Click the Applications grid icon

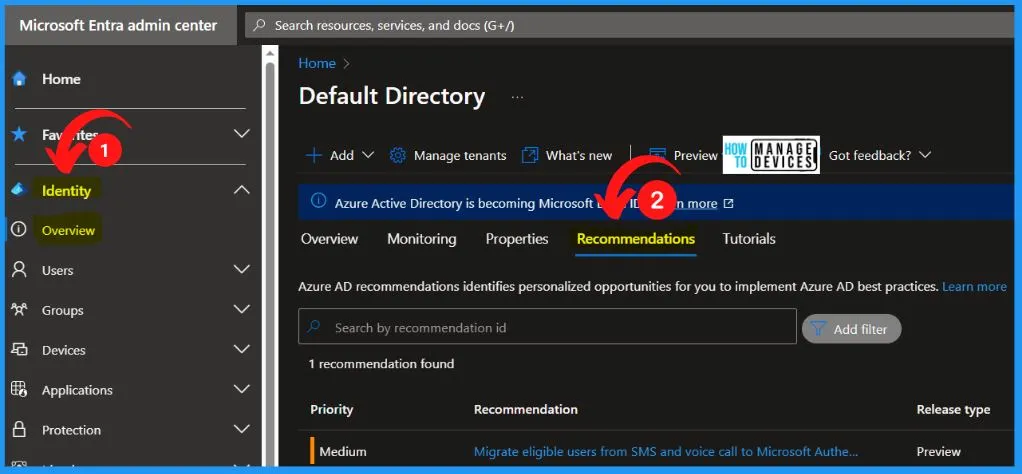pyautogui.click(x=20, y=390)
